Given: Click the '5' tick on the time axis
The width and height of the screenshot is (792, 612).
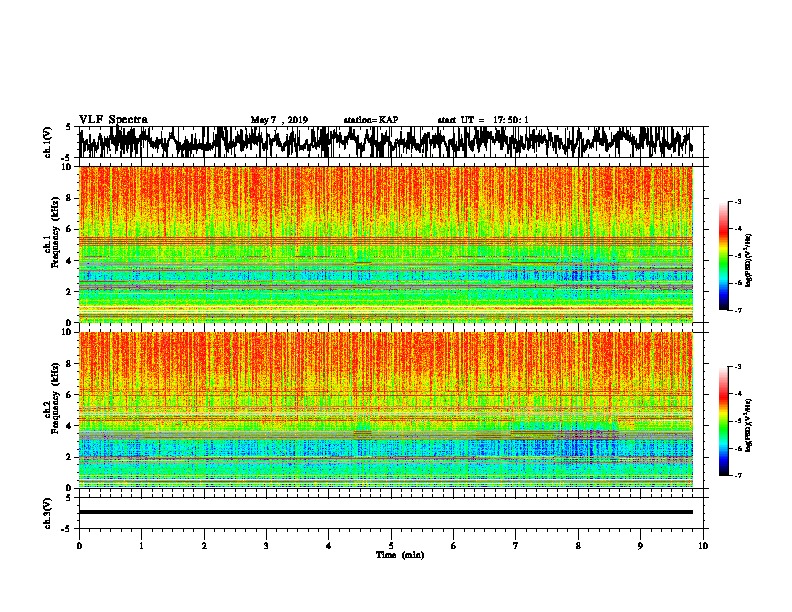Looking at the screenshot, I should (391, 546).
